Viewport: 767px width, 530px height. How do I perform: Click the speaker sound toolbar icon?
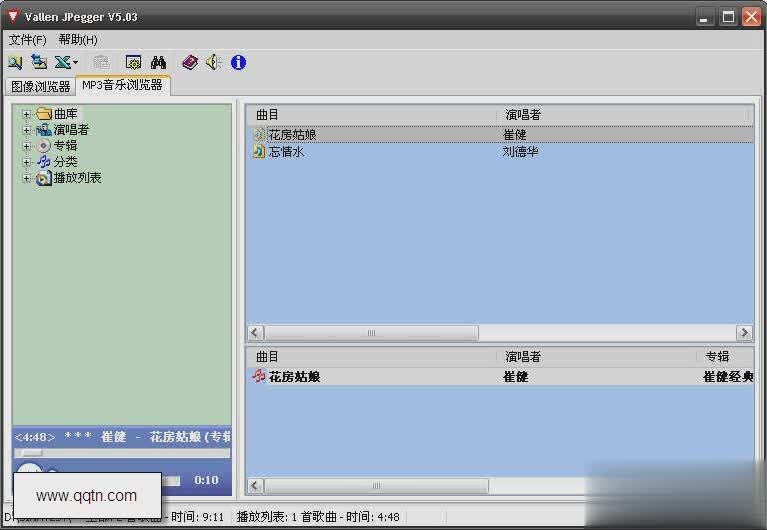pos(214,62)
